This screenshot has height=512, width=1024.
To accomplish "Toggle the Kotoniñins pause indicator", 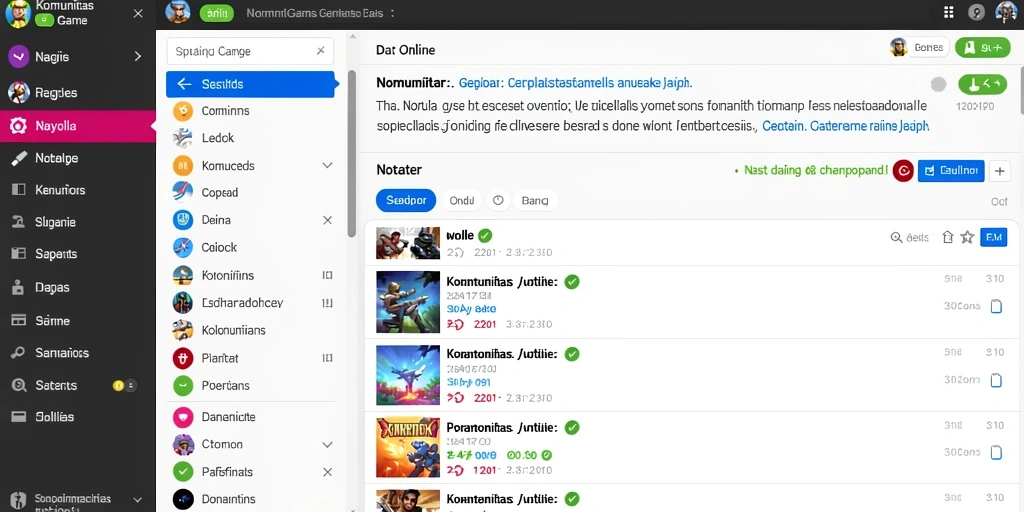I will pos(327,276).
